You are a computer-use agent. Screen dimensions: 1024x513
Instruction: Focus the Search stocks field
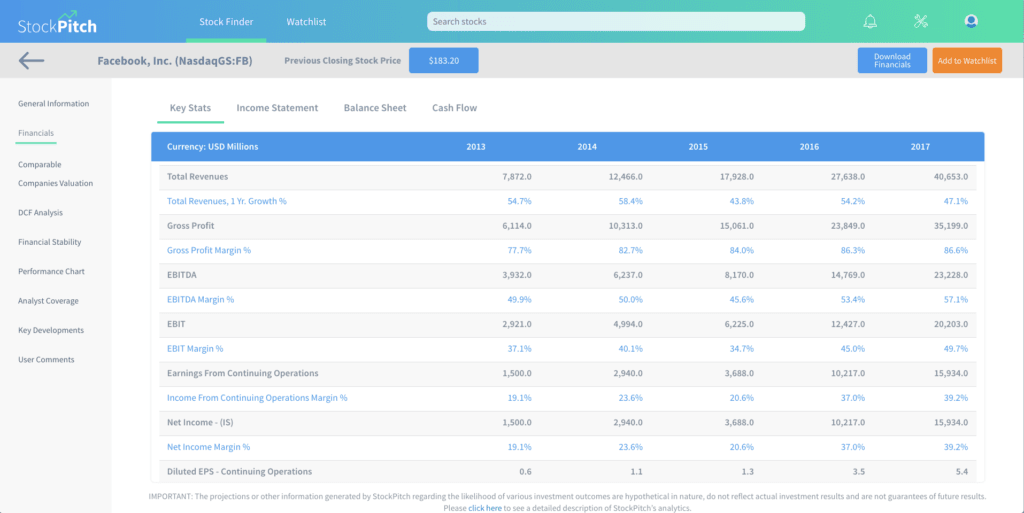coord(615,21)
